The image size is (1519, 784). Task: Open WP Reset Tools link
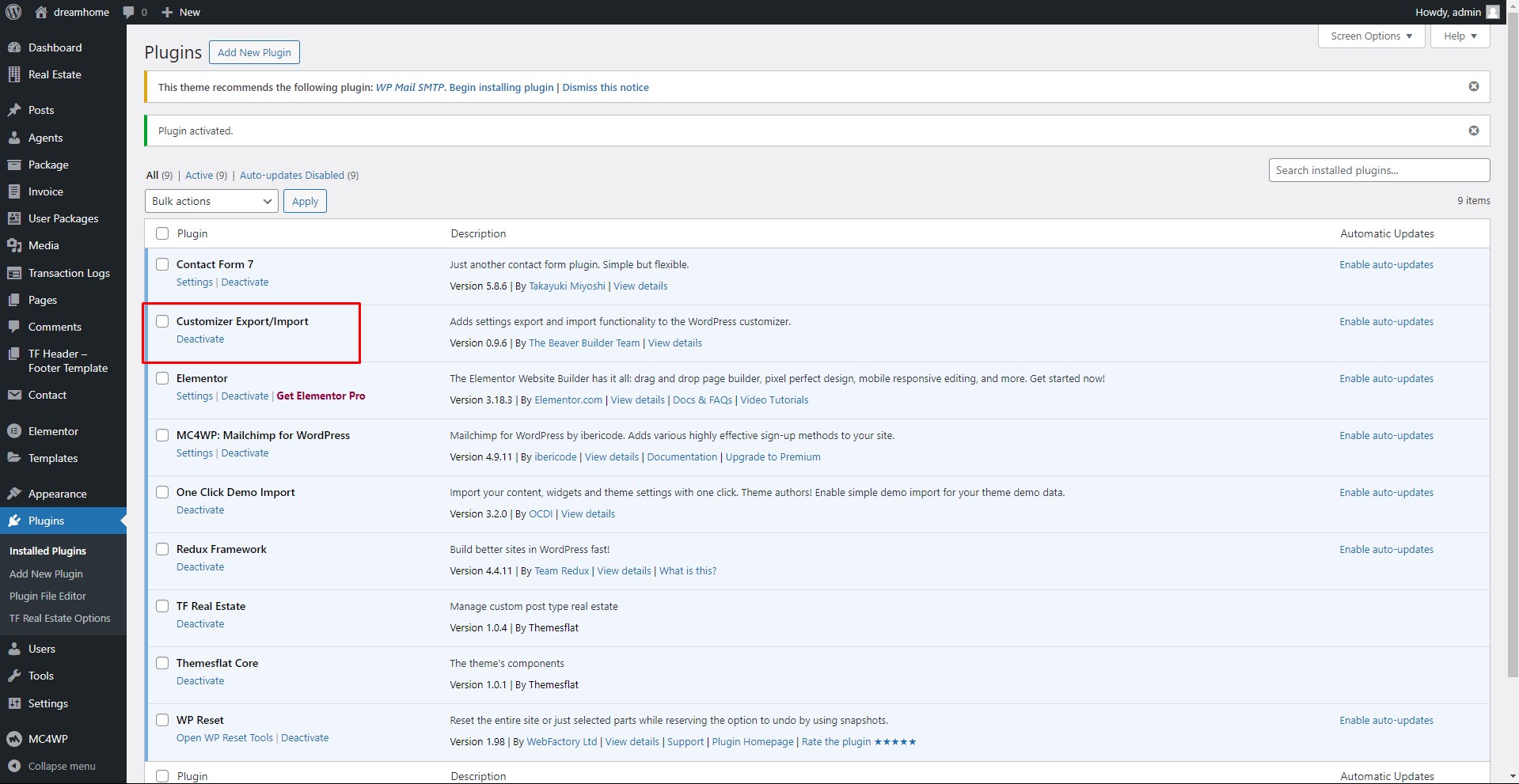tap(225, 737)
